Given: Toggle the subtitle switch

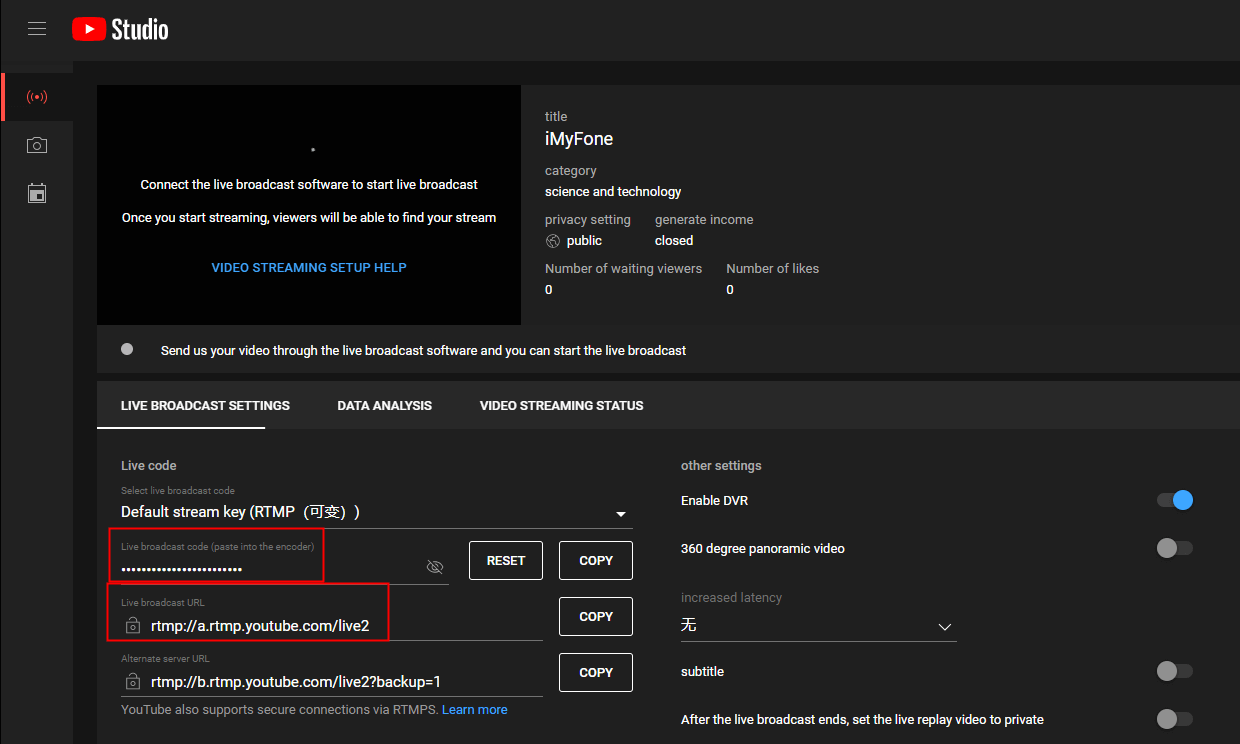Looking at the screenshot, I should point(1175,671).
